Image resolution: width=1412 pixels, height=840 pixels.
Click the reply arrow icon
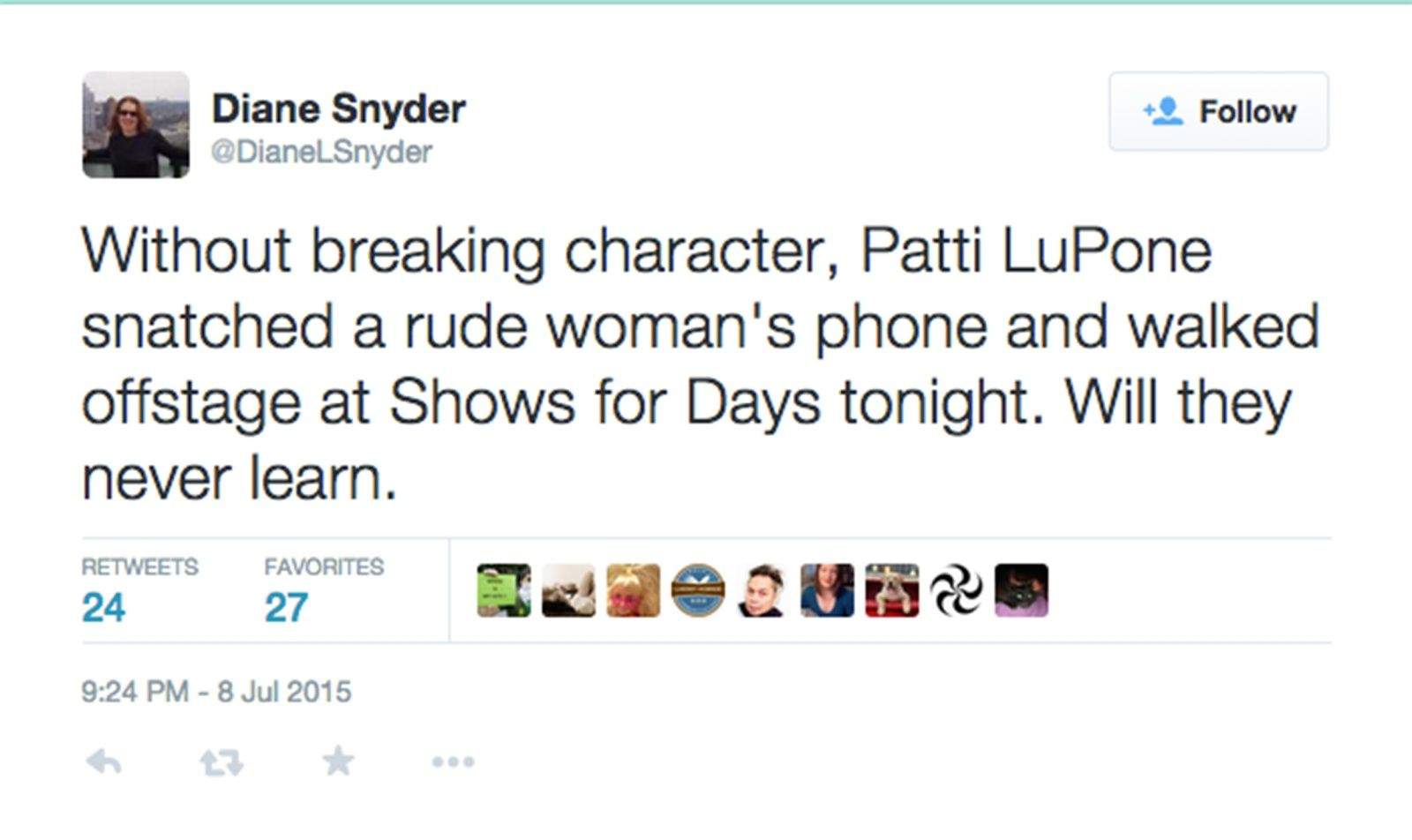pyautogui.click(x=104, y=761)
